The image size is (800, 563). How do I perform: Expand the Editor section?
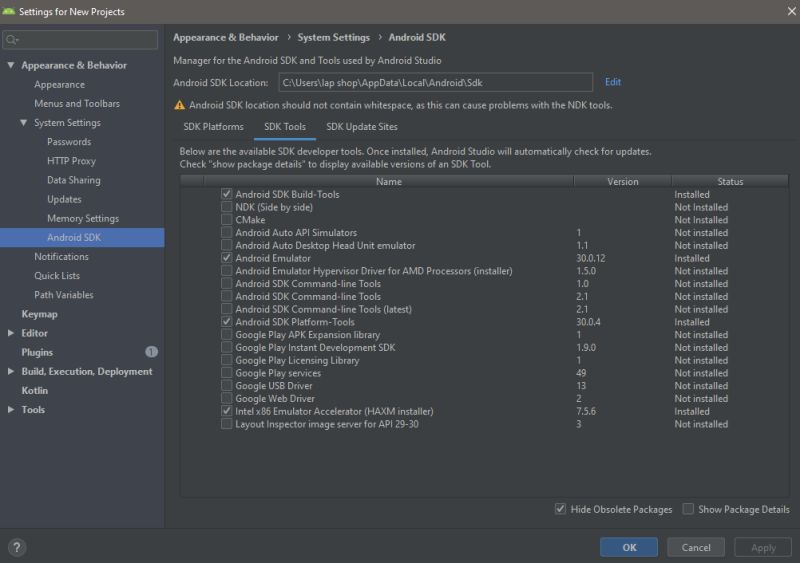point(11,333)
